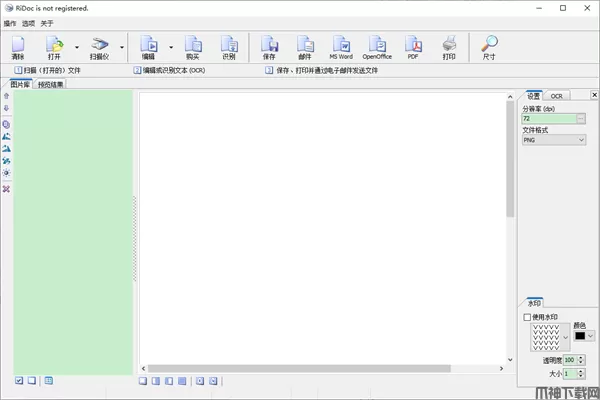Switch to the 预览结果 tab
The height and width of the screenshot is (400, 600).
pos(51,85)
